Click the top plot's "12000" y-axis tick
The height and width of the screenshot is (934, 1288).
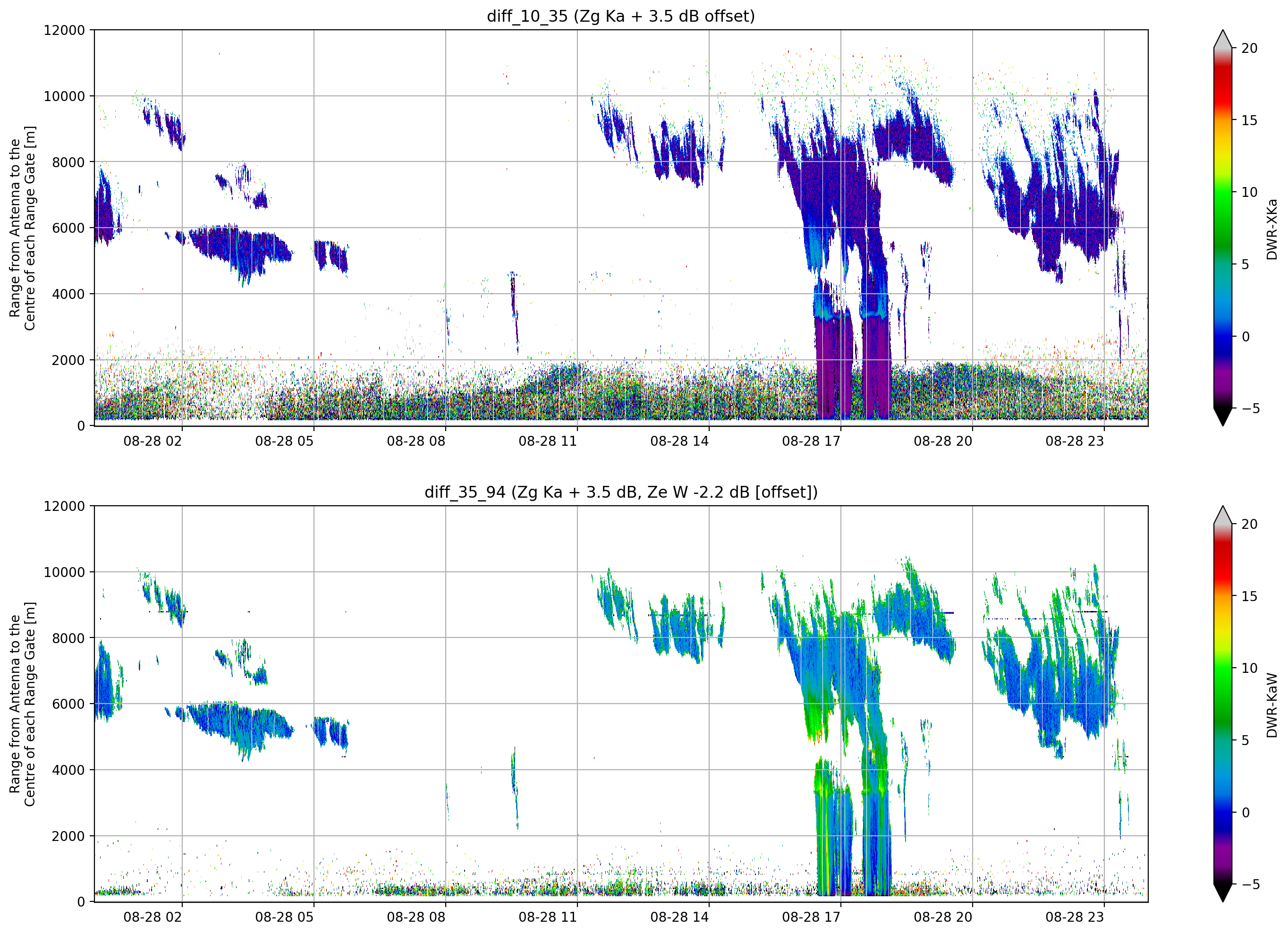coord(64,30)
